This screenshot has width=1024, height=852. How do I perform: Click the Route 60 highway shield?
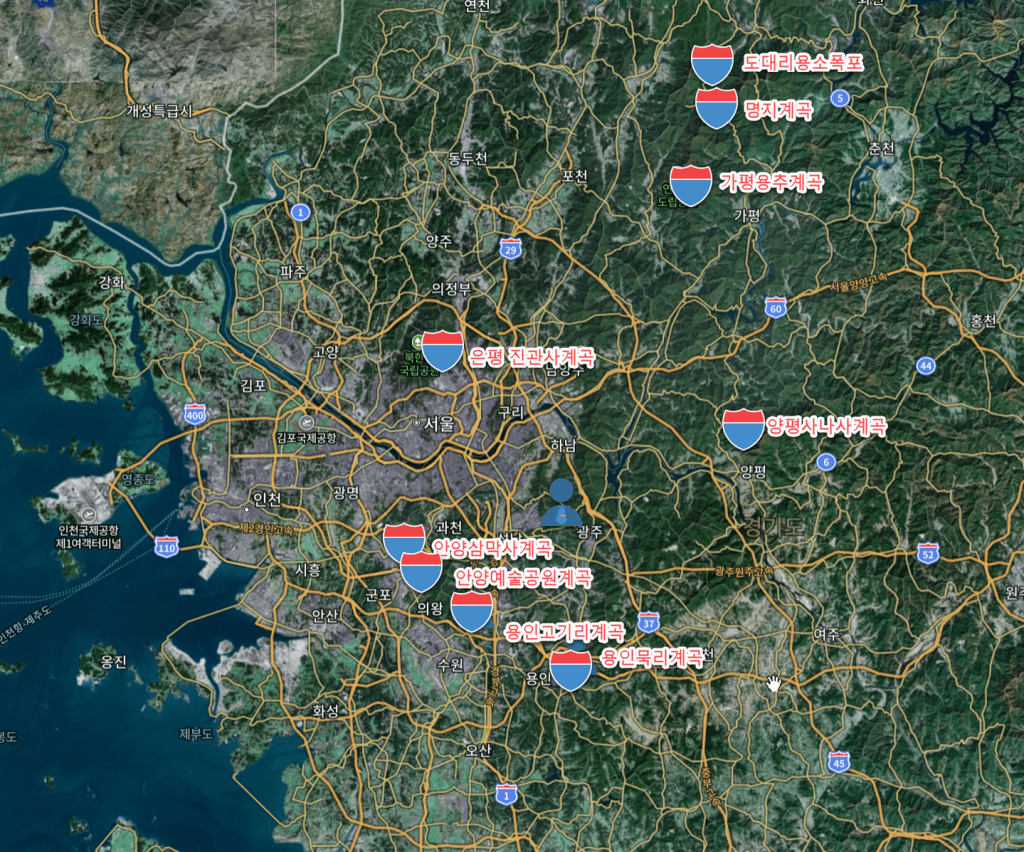[x=776, y=308]
